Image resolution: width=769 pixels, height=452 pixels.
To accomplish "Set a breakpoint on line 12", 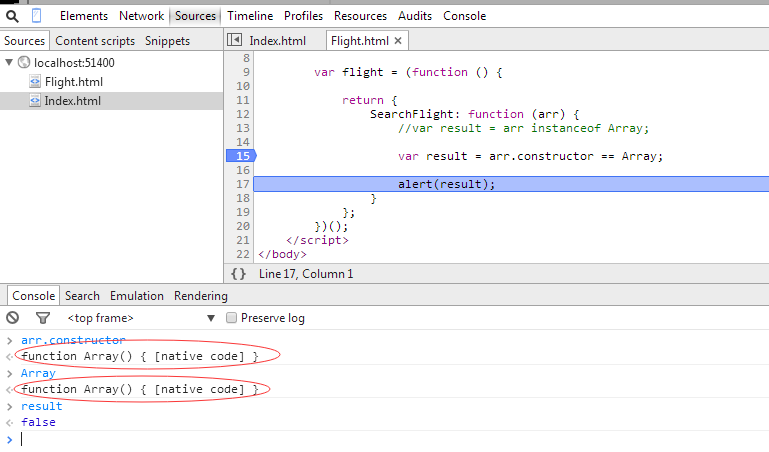I will coord(243,114).
